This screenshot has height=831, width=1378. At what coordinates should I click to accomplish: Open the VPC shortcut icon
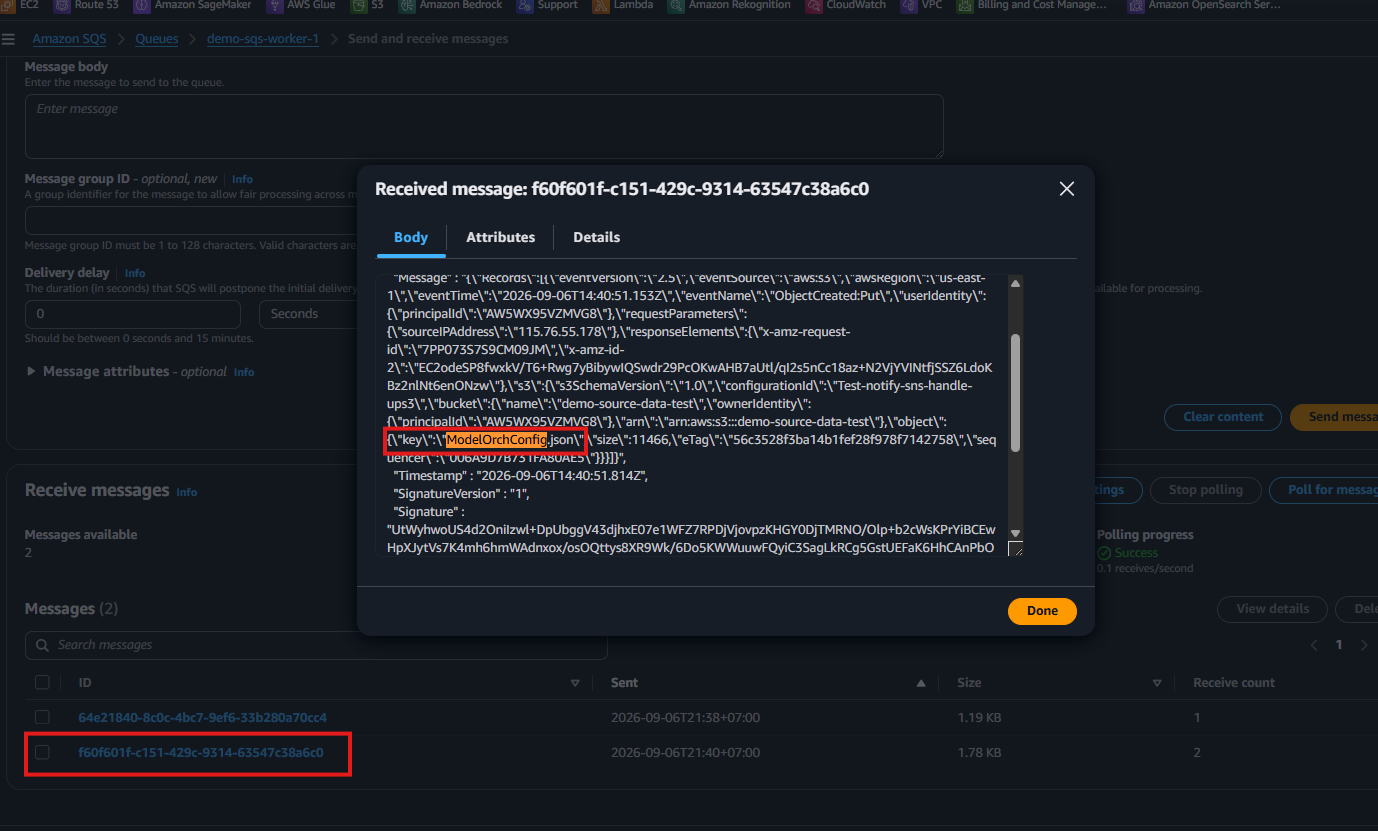point(908,5)
